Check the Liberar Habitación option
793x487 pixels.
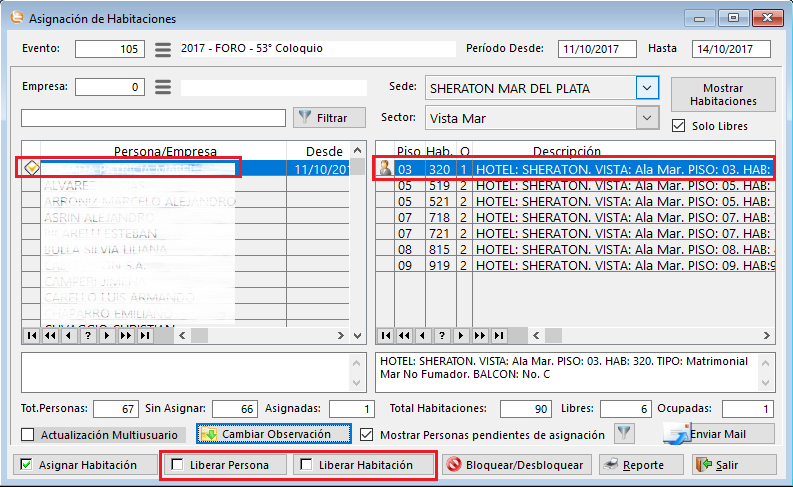click(x=306, y=465)
